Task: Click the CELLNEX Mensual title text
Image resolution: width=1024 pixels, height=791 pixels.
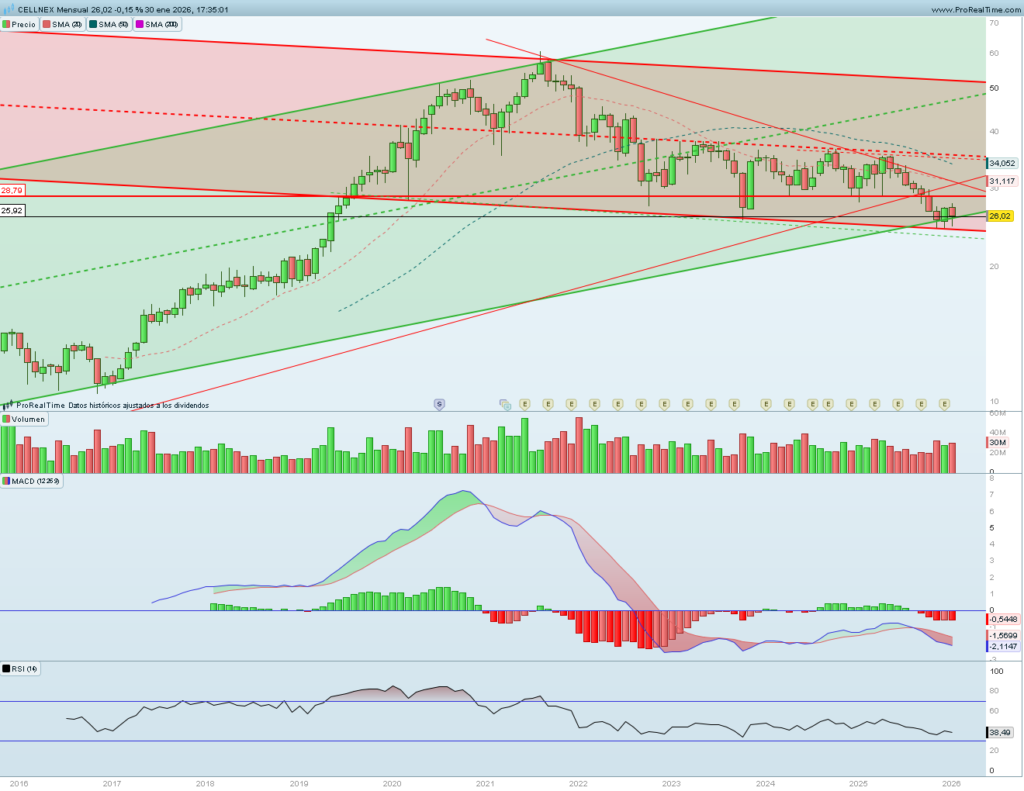Action: click(53, 10)
